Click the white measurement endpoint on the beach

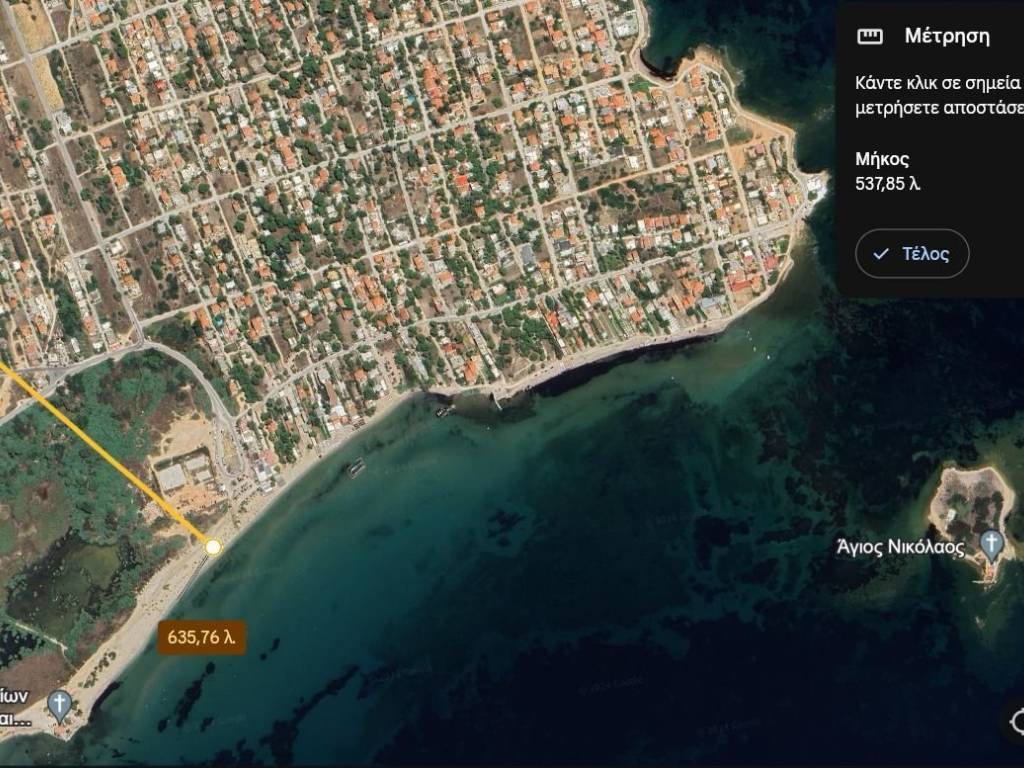pos(212,547)
